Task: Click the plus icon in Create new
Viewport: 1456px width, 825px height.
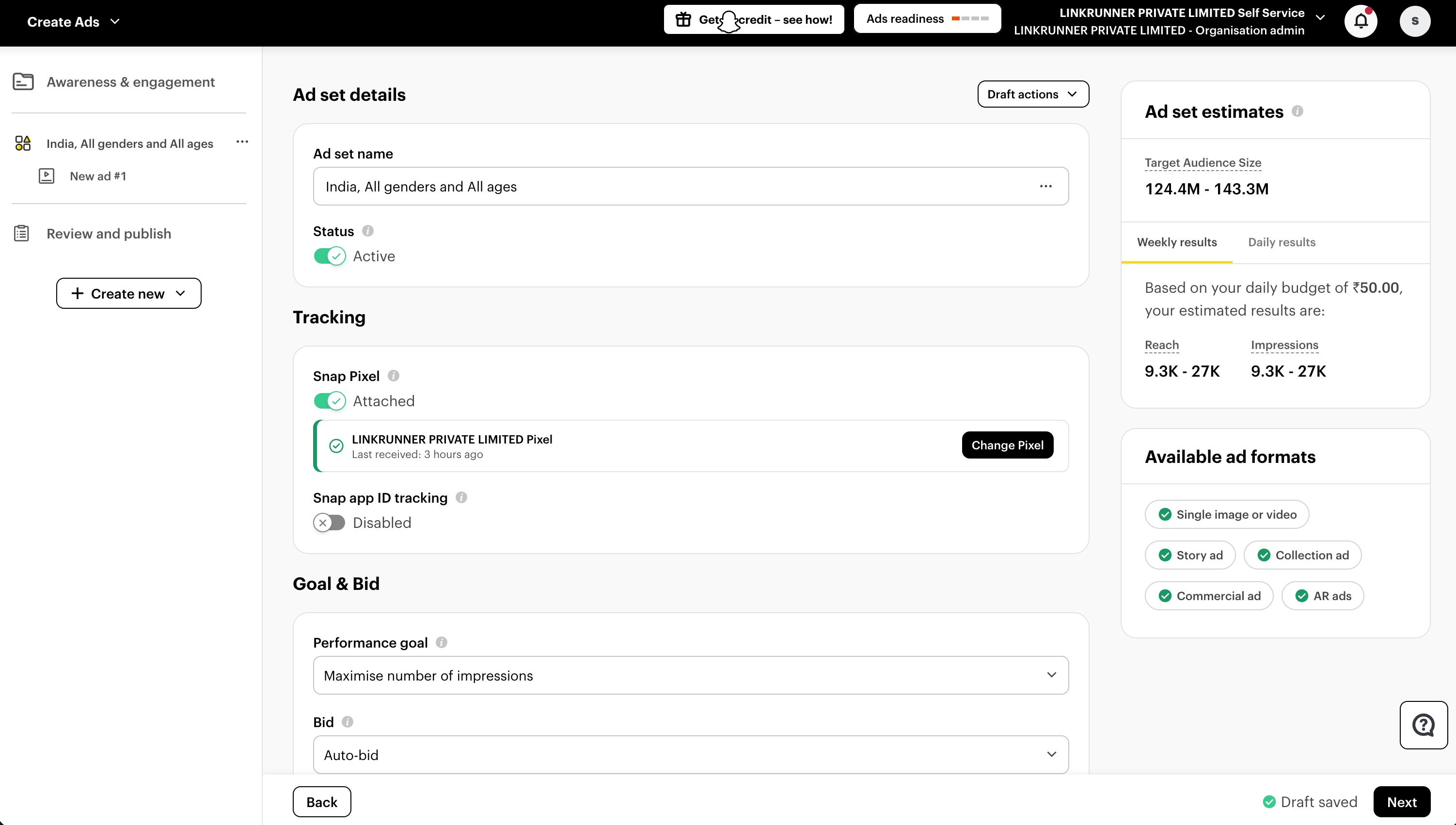Action: pos(78,293)
